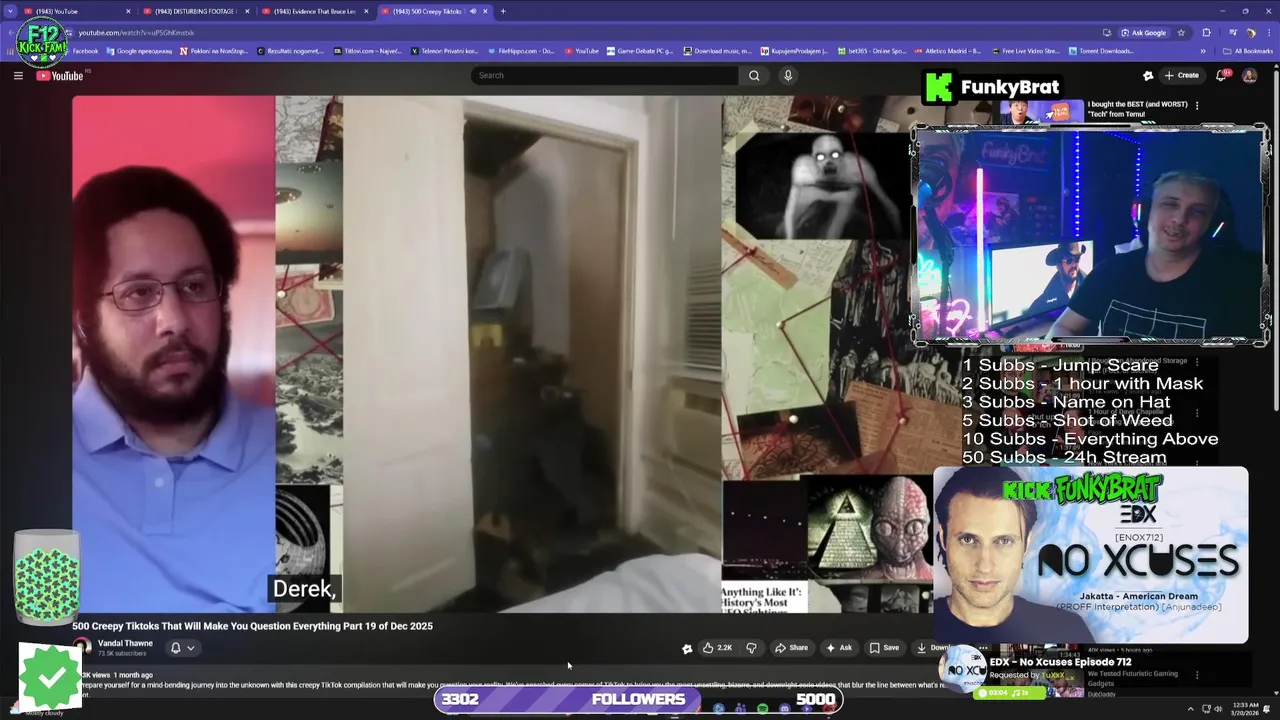Open the bet365 Online Sports bookmark
Image resolution: width=1280 pixels, height=720 pixels.
click(871, 51)
